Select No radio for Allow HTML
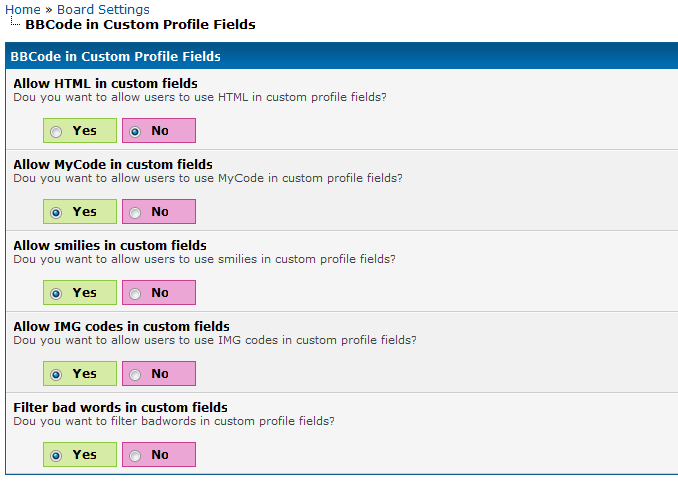Viewport: 678px width, 481px height. 135,131
